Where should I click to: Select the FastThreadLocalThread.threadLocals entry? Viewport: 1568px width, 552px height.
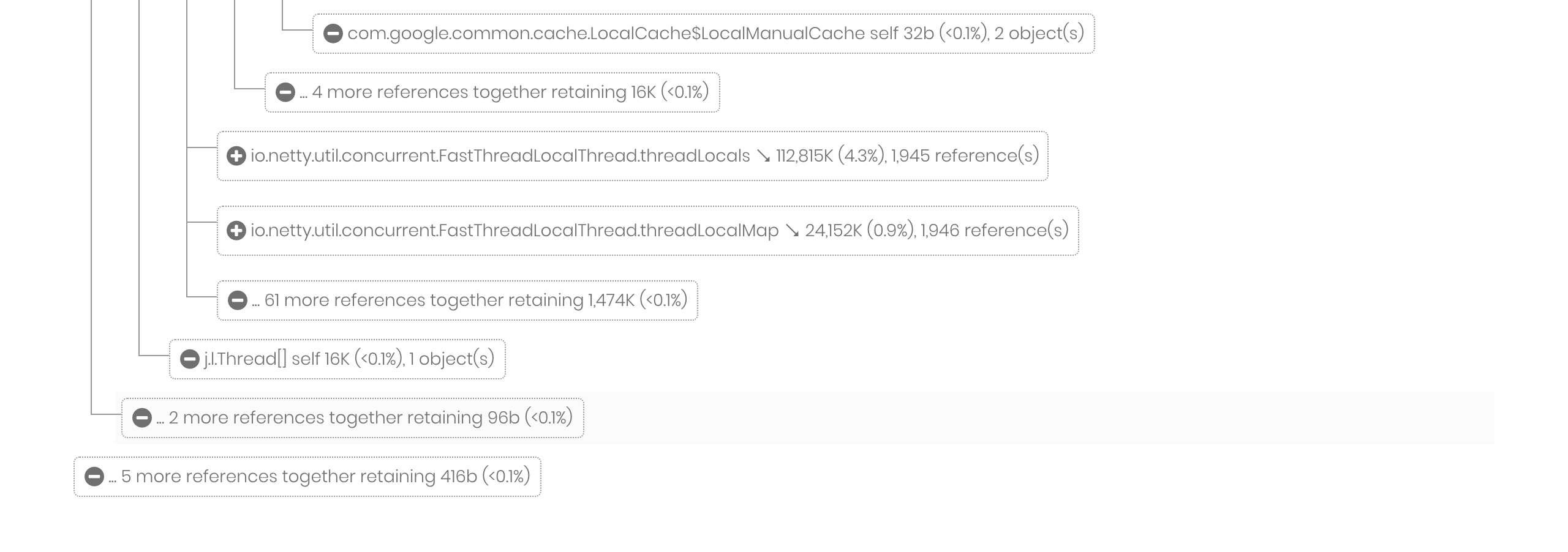(631, 156)
